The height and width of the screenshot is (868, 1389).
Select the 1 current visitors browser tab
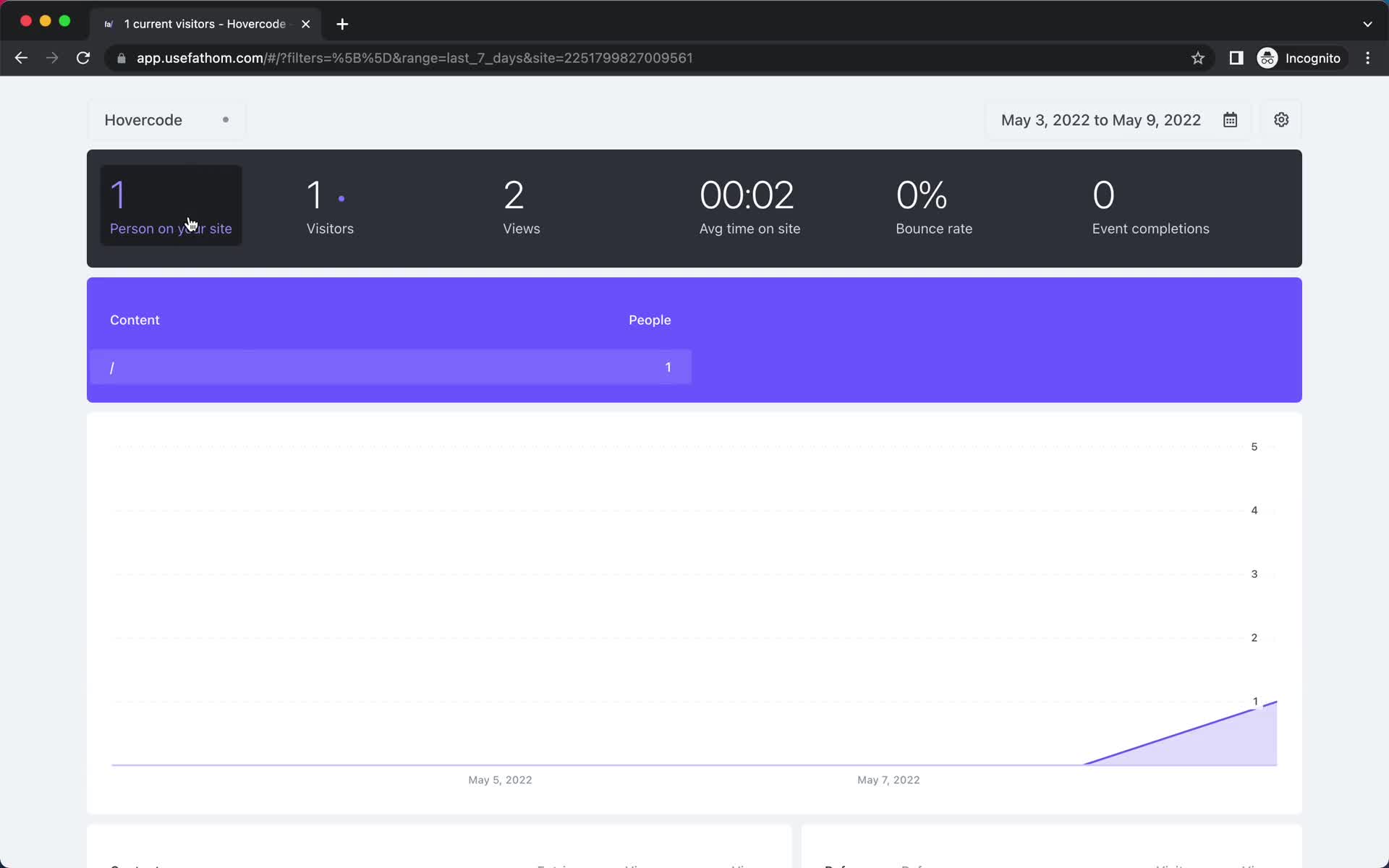205,24
